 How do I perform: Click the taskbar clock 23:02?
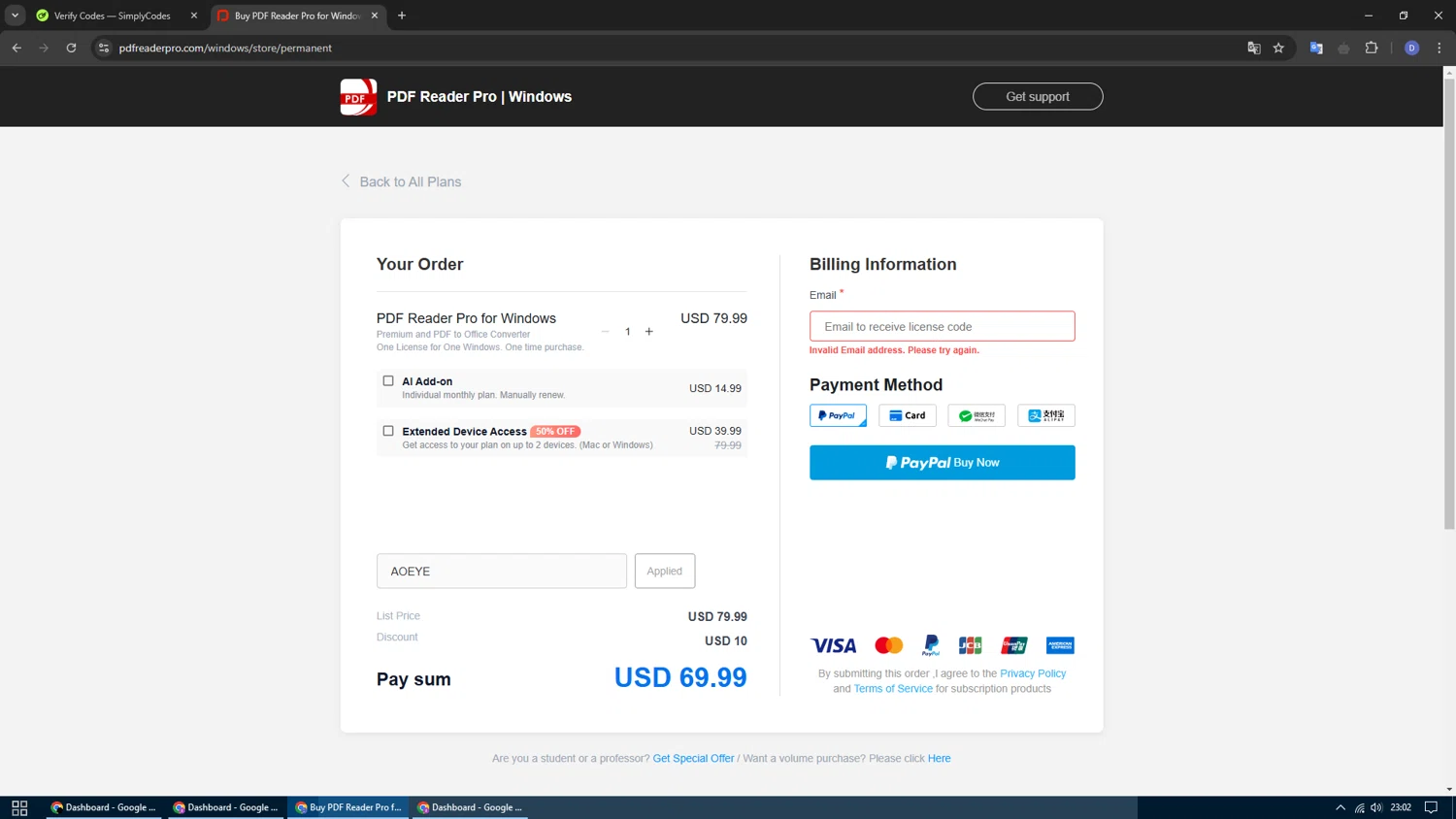[x=1401, y=807]
